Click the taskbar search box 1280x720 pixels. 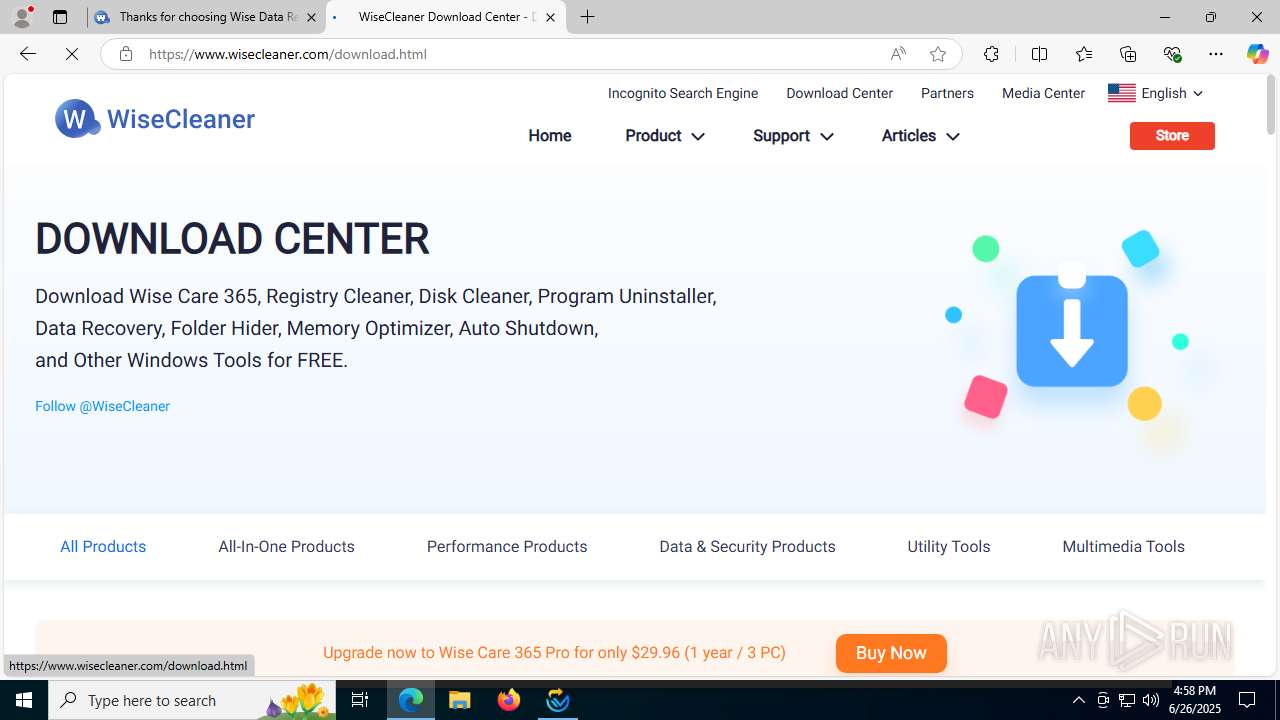click(191, 700)
